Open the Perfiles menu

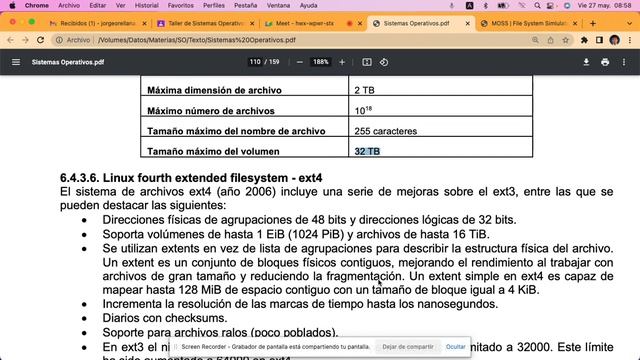point(214,6)
